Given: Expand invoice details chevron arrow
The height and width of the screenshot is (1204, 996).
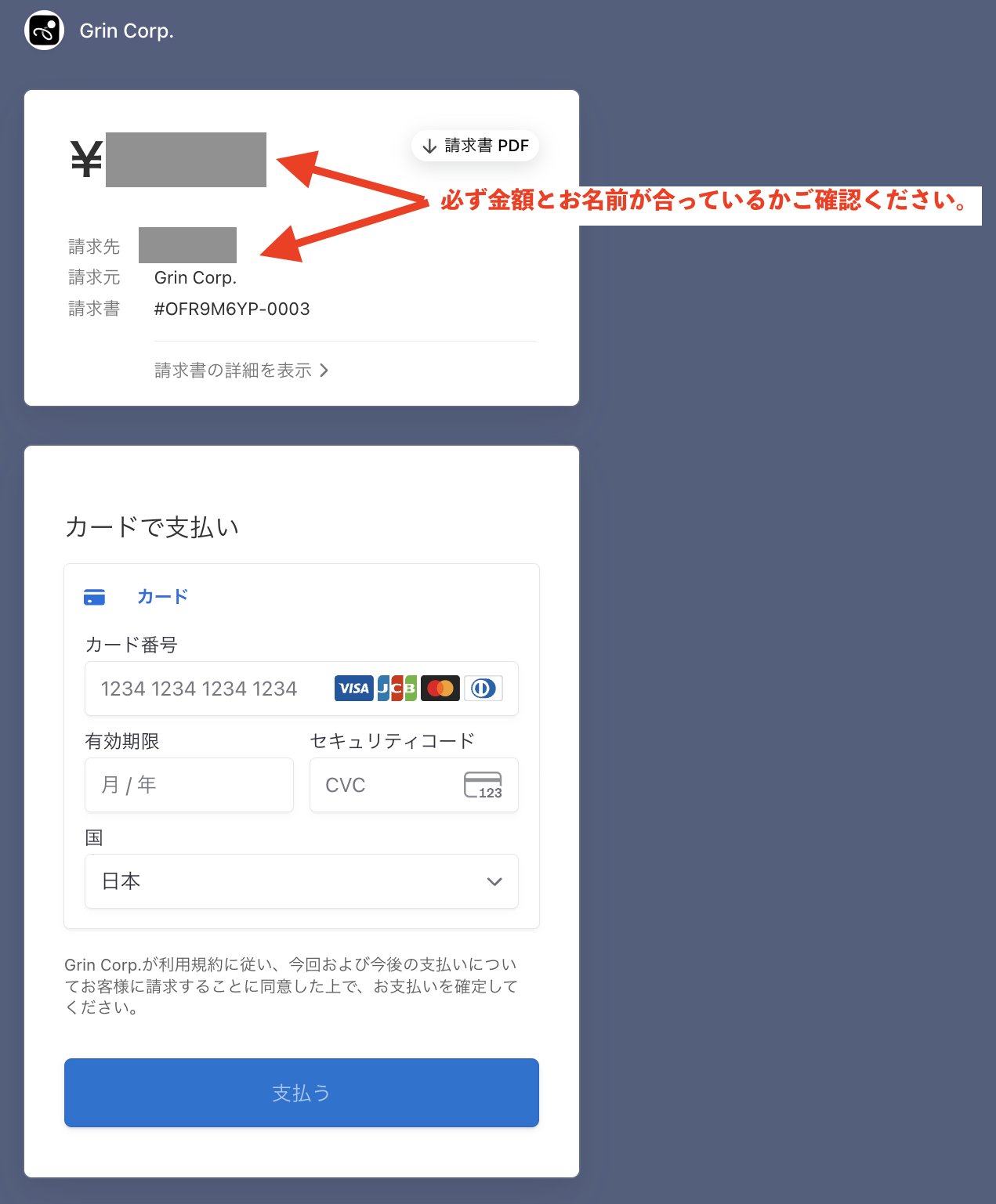Looking at the screenshot, I should click(324, 371).
